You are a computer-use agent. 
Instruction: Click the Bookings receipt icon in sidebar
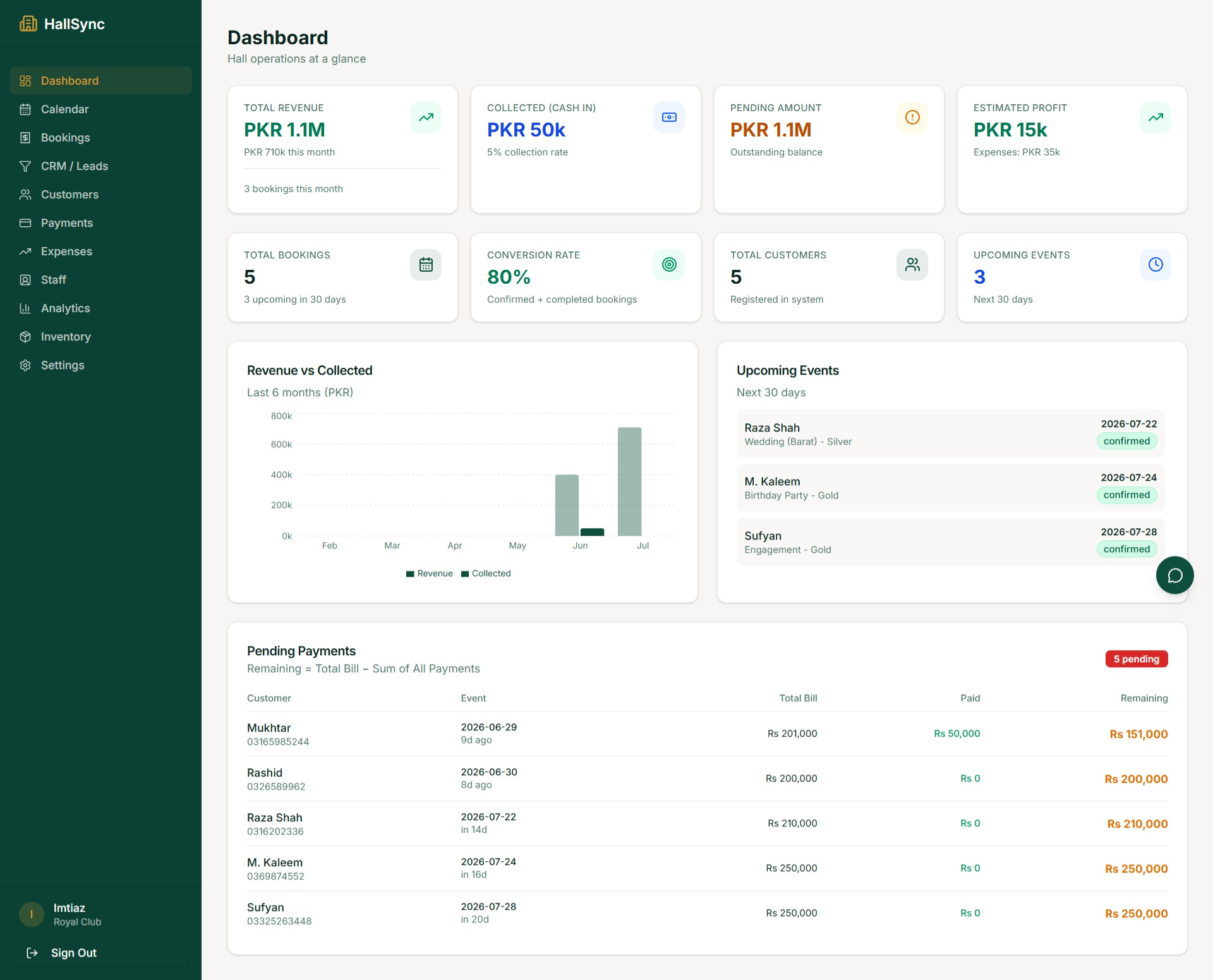(25, 138)
